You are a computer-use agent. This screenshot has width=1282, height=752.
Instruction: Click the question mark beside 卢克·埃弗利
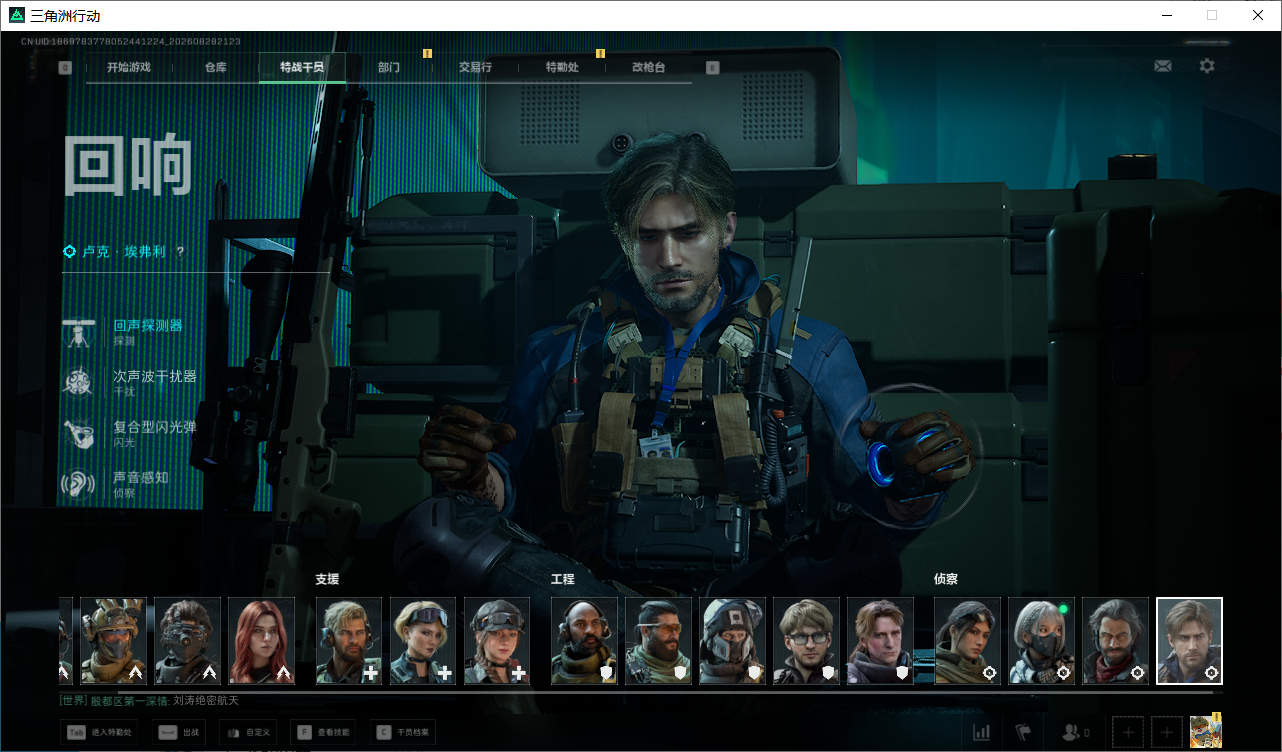[180, 252]
